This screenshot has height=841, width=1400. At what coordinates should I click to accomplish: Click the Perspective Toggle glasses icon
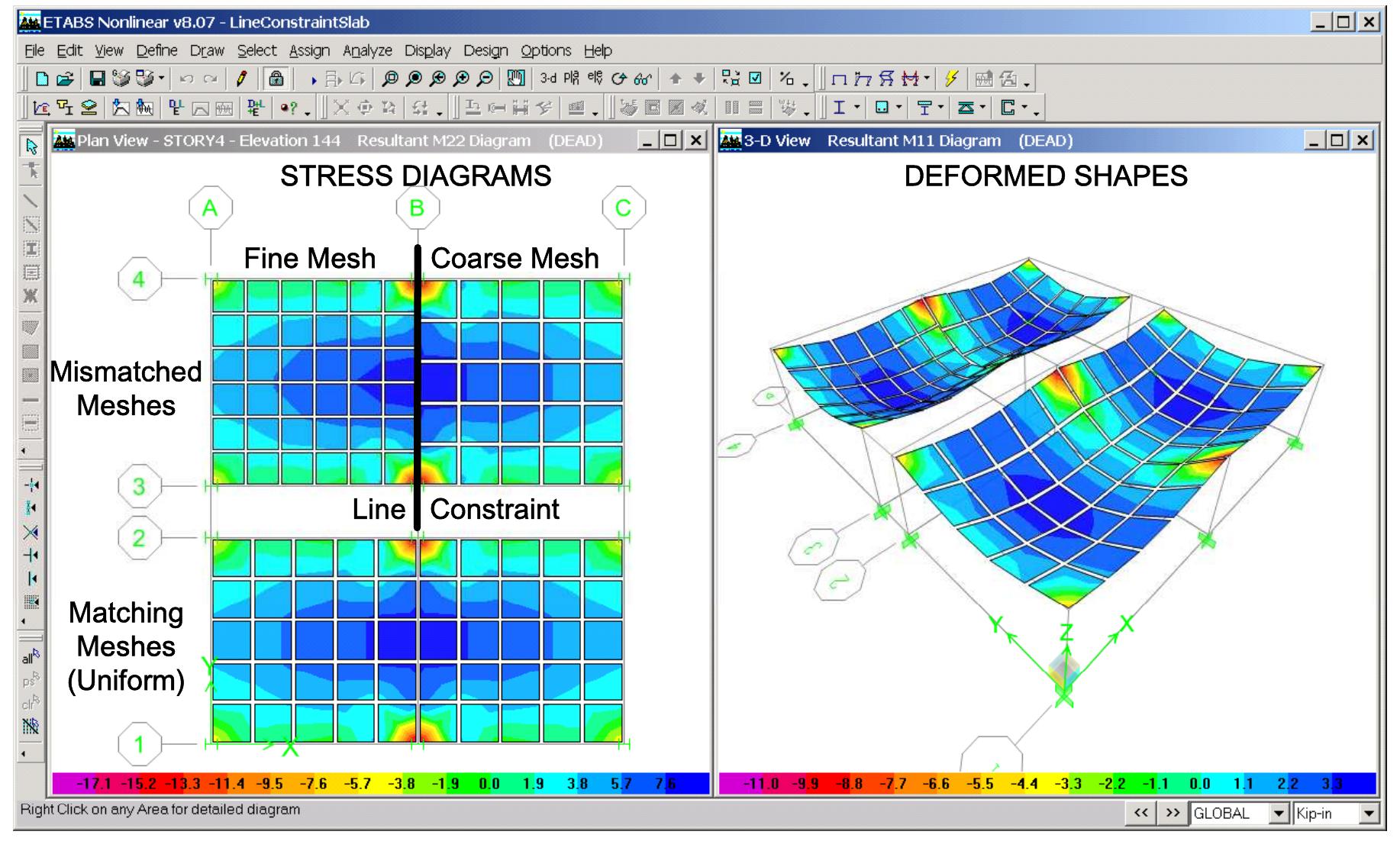tap(644, 79)
